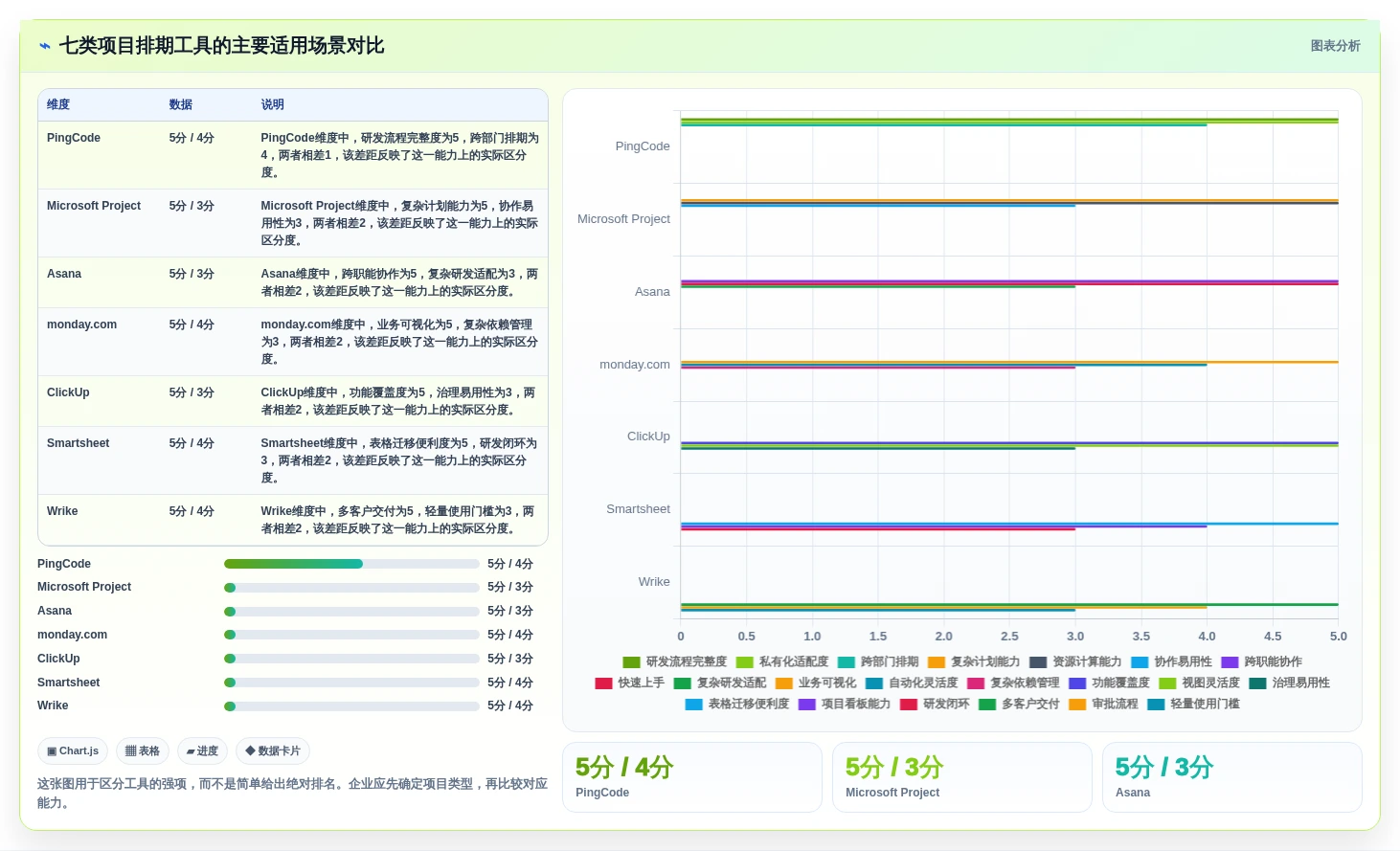This screenshot has height=851, width=1400.
Task: Hide the 治理易用性 legend series
Action: [1289, 683]
